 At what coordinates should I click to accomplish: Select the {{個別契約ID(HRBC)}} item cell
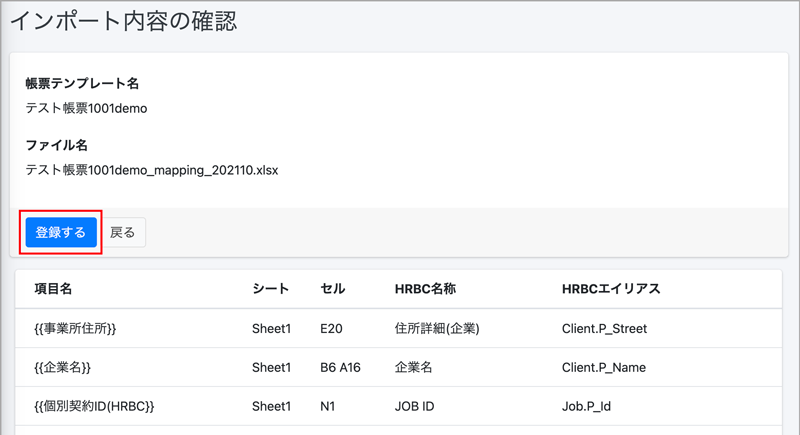coord(94,406)
